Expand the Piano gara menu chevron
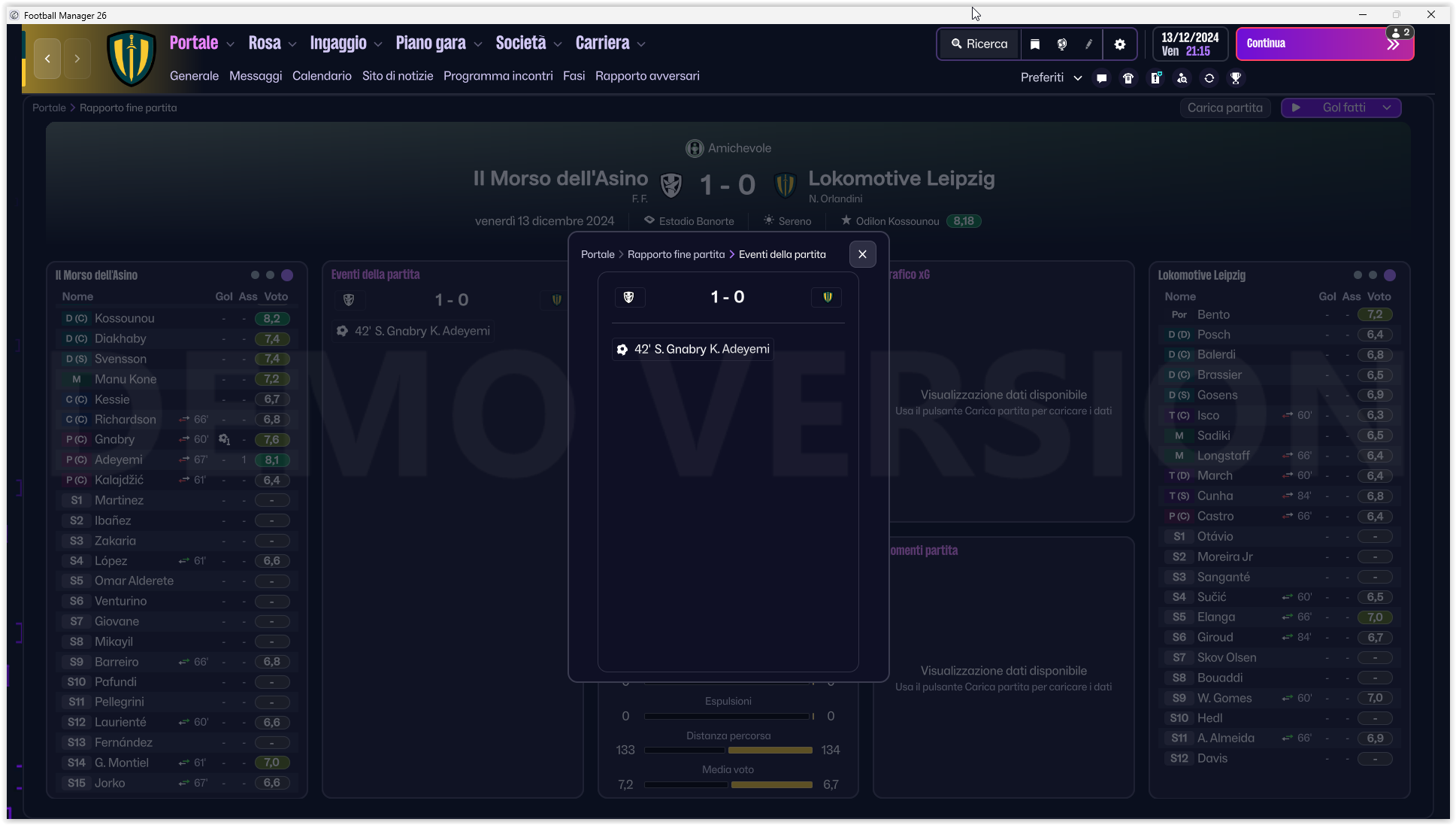 point(477,44)
